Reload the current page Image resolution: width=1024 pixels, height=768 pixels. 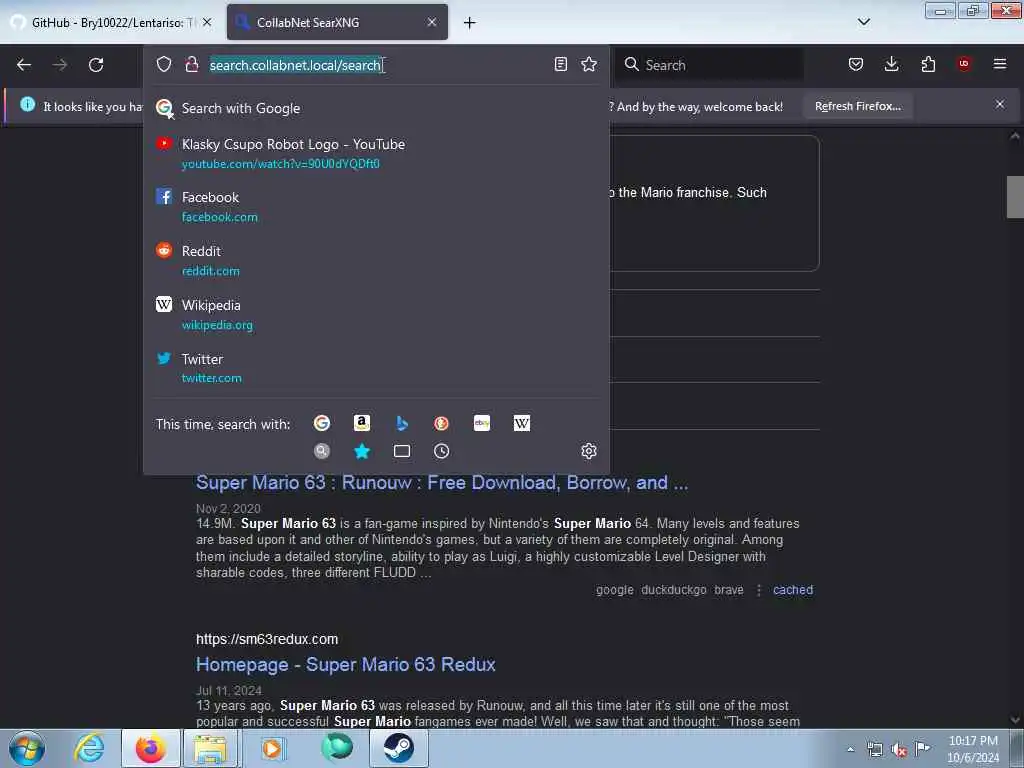click(96, 65)
